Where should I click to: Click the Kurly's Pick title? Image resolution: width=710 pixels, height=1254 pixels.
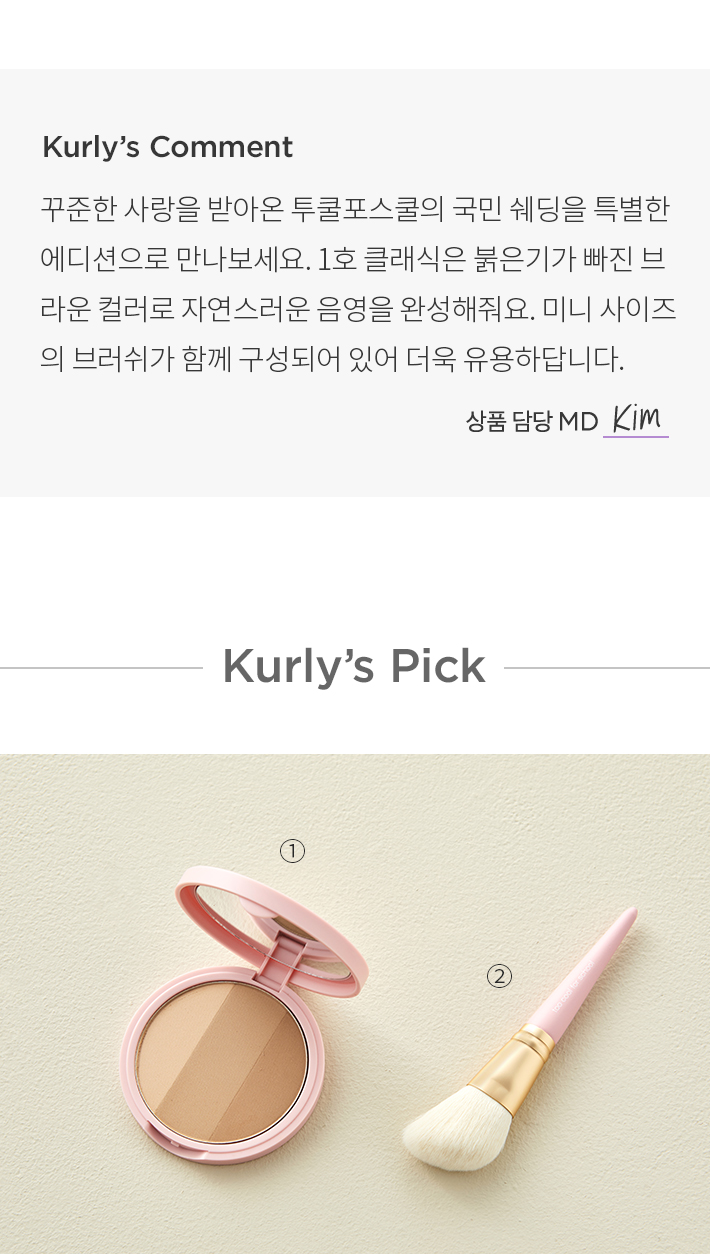point(354,666)
